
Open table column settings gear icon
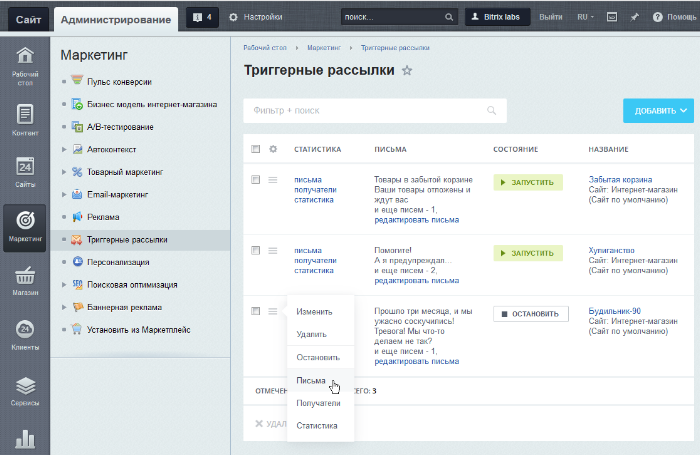[273, 149]
